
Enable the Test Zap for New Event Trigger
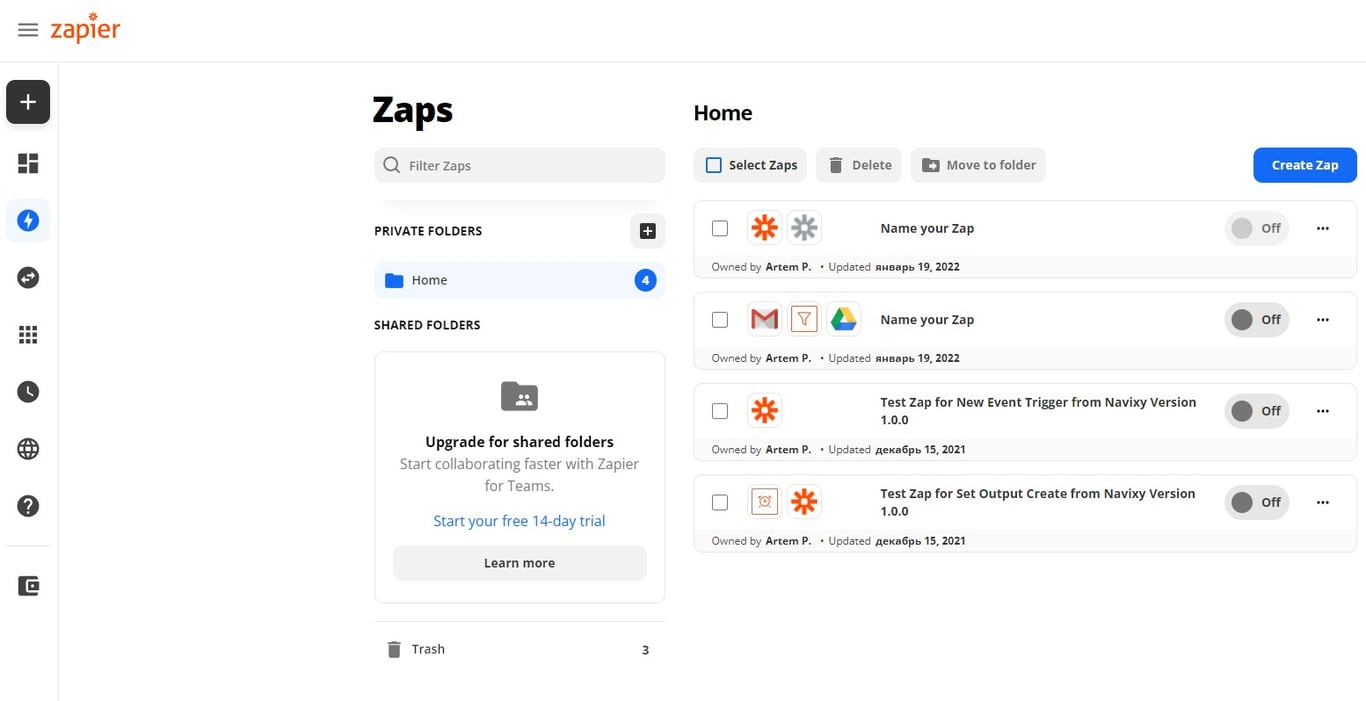point(1256,410)
